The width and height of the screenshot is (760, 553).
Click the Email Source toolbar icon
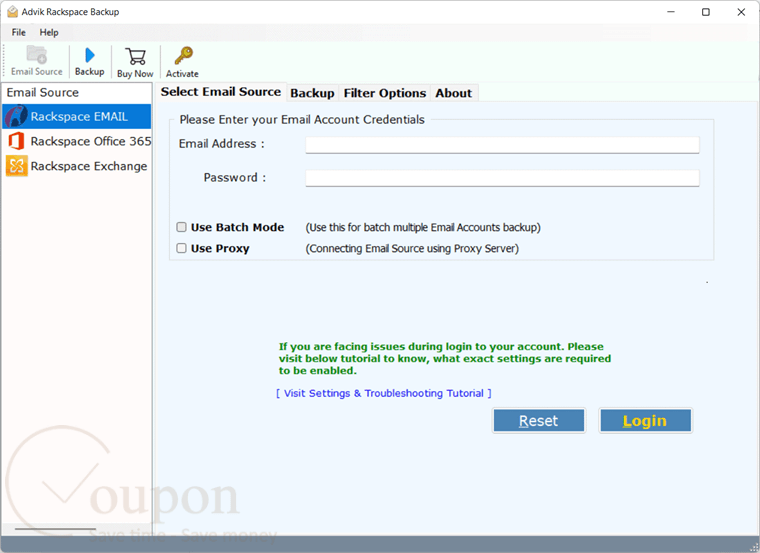(x=37, y=61)
